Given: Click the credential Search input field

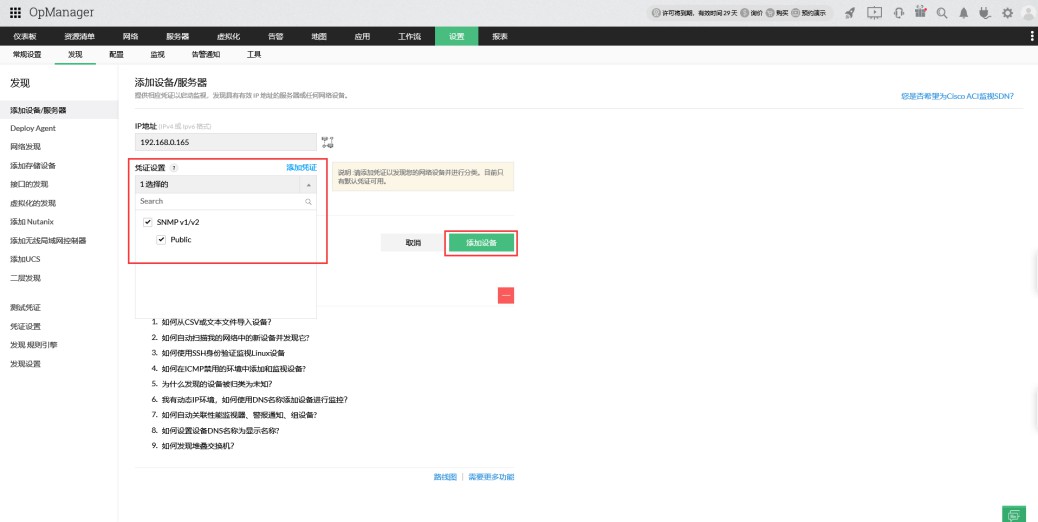Looking at the screenshot, I should [x=220, y=201].
